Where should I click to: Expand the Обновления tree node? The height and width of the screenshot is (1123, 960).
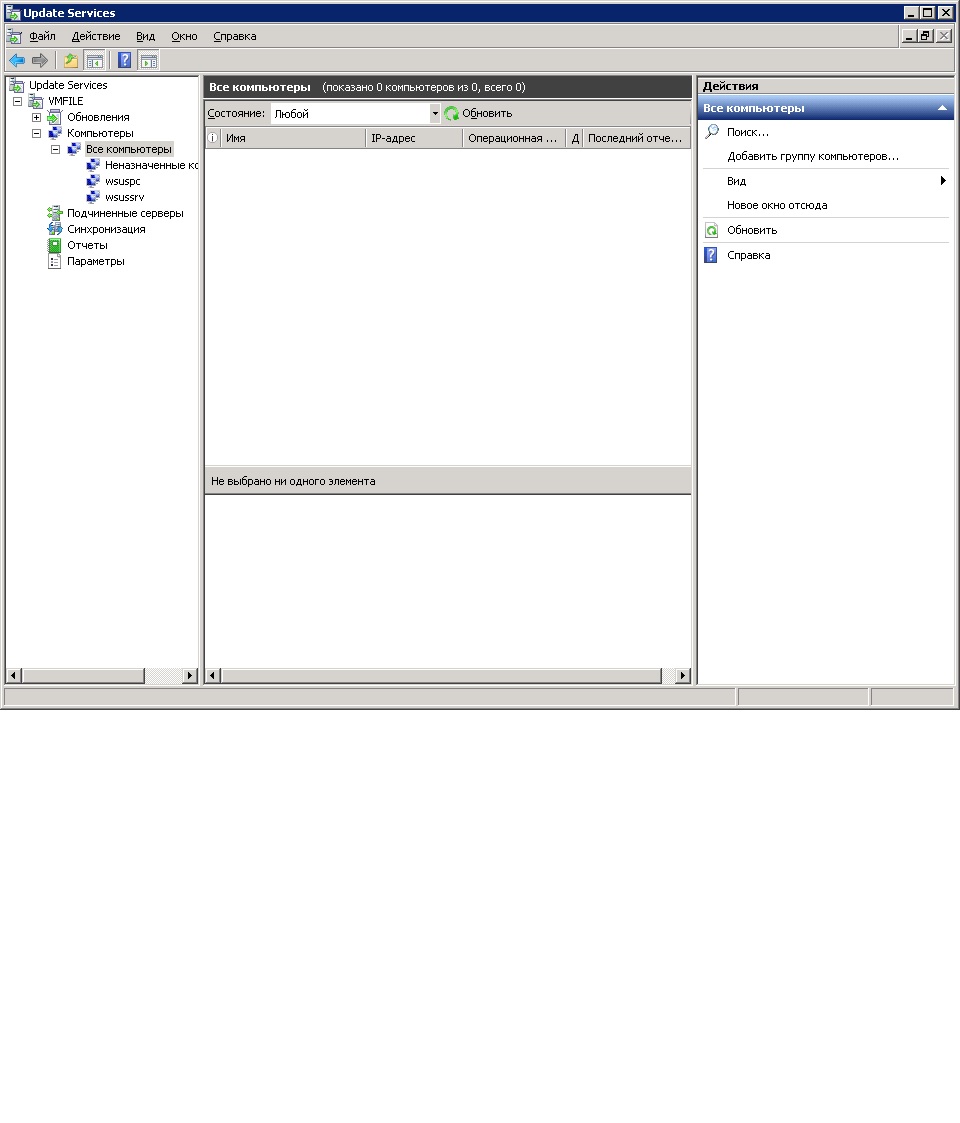(37, 117)
